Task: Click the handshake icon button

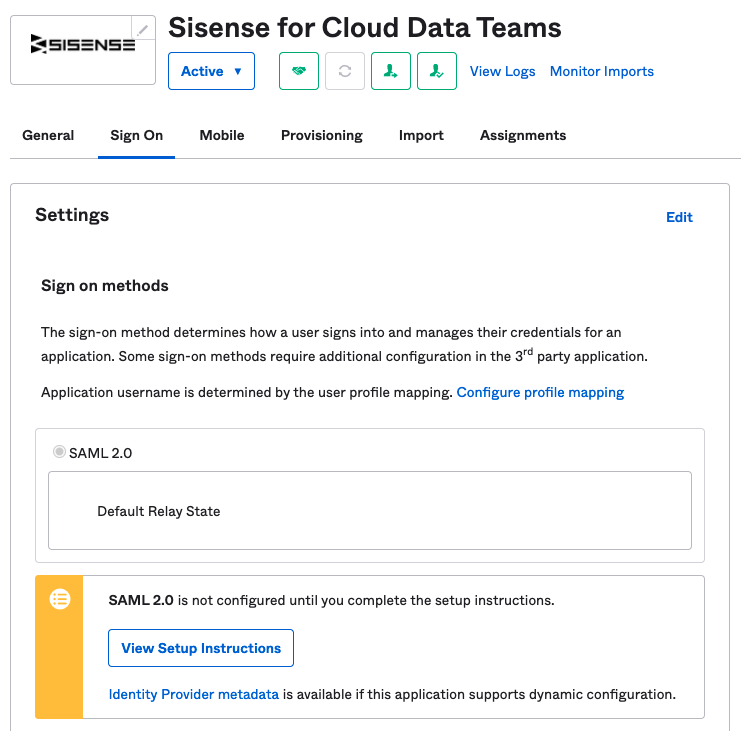Action: click(x=299, y=71)
